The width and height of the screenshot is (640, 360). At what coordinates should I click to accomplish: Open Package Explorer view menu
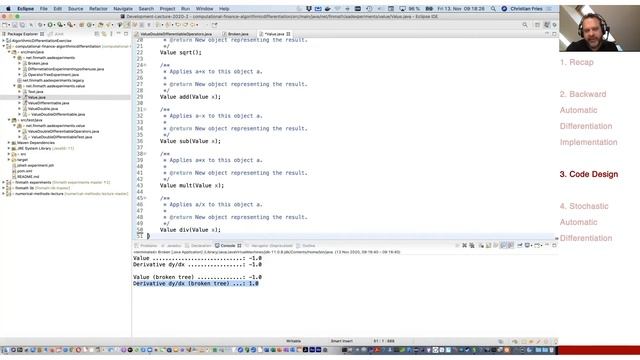click(111, 34)
